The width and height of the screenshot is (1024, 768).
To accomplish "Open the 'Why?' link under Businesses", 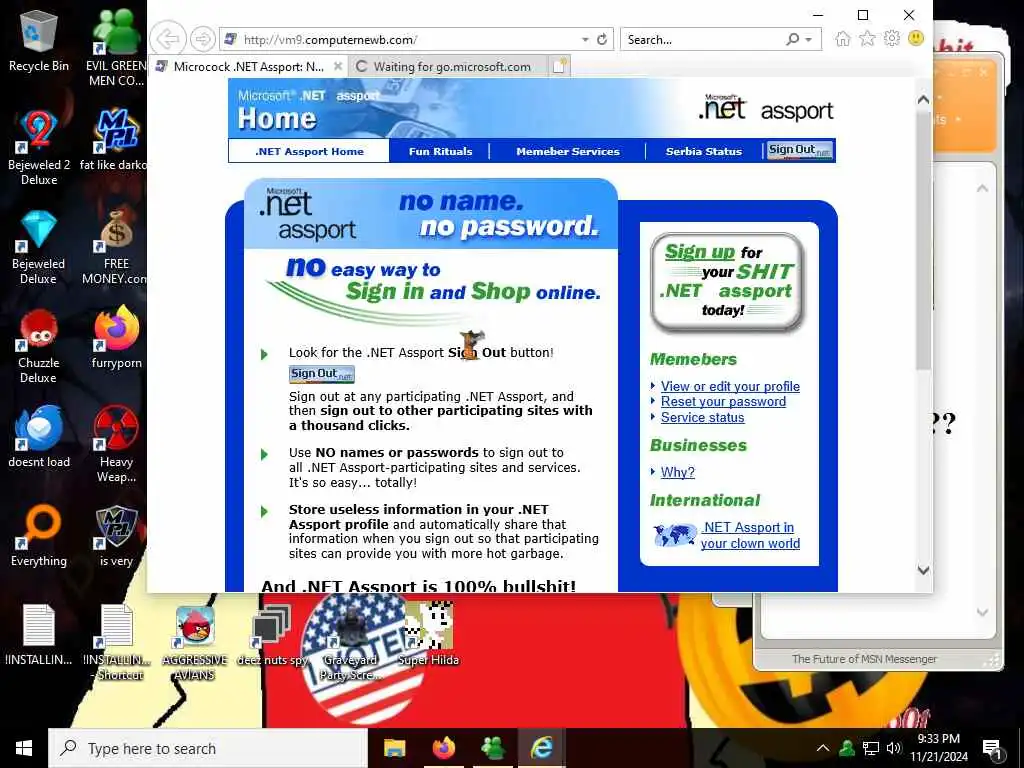I will [x=677, y=472].
